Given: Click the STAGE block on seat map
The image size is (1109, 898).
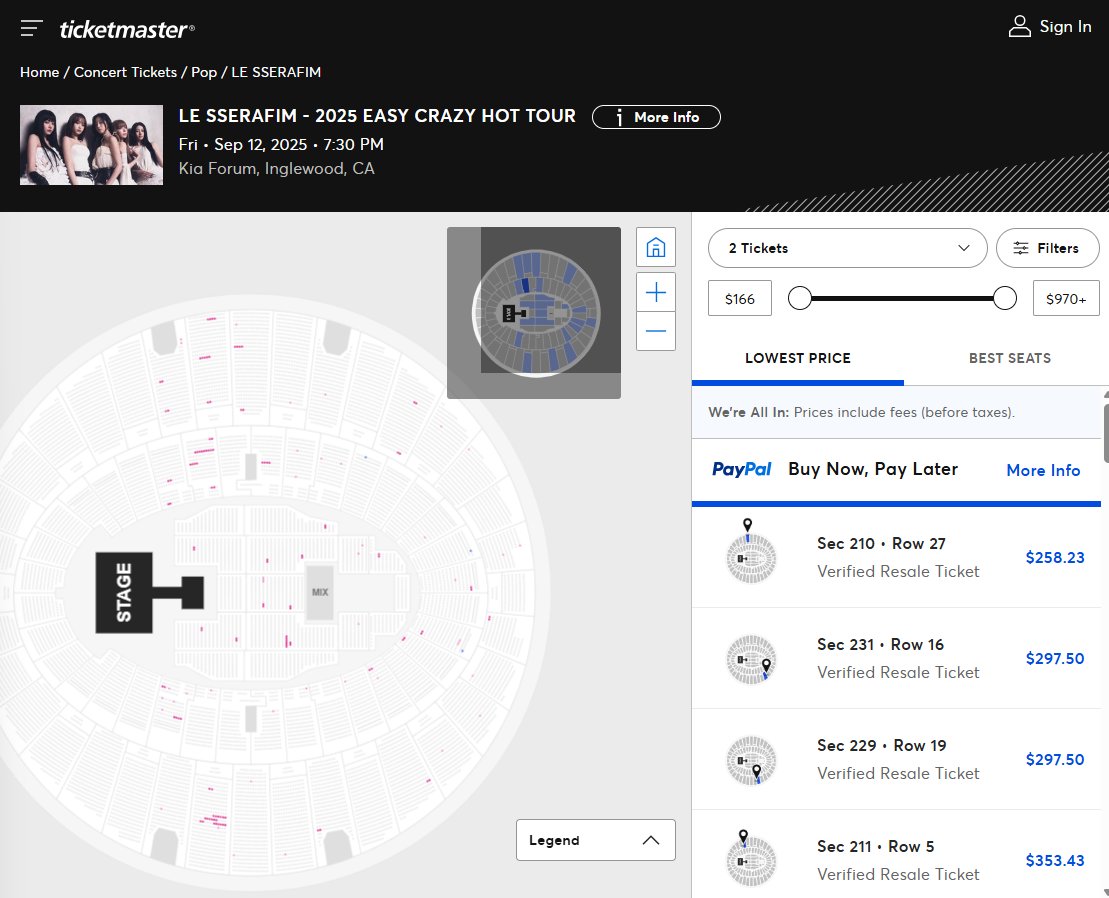Looking at the screenshot, I should tap(124, 593).
